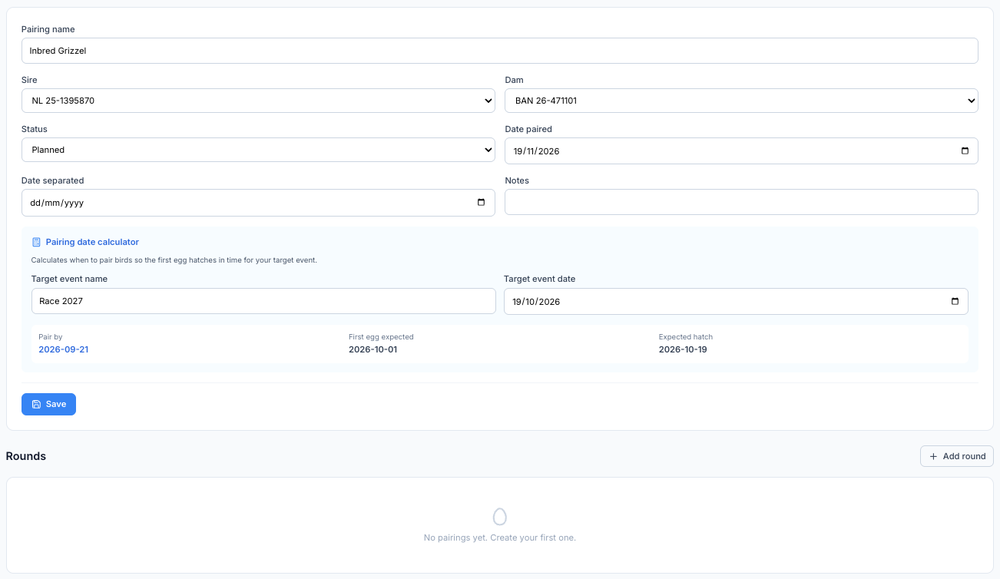This screenshot has height=579, width=1000.
Task: Edit the Target event name field Race 2027
Action: point(263,301)
